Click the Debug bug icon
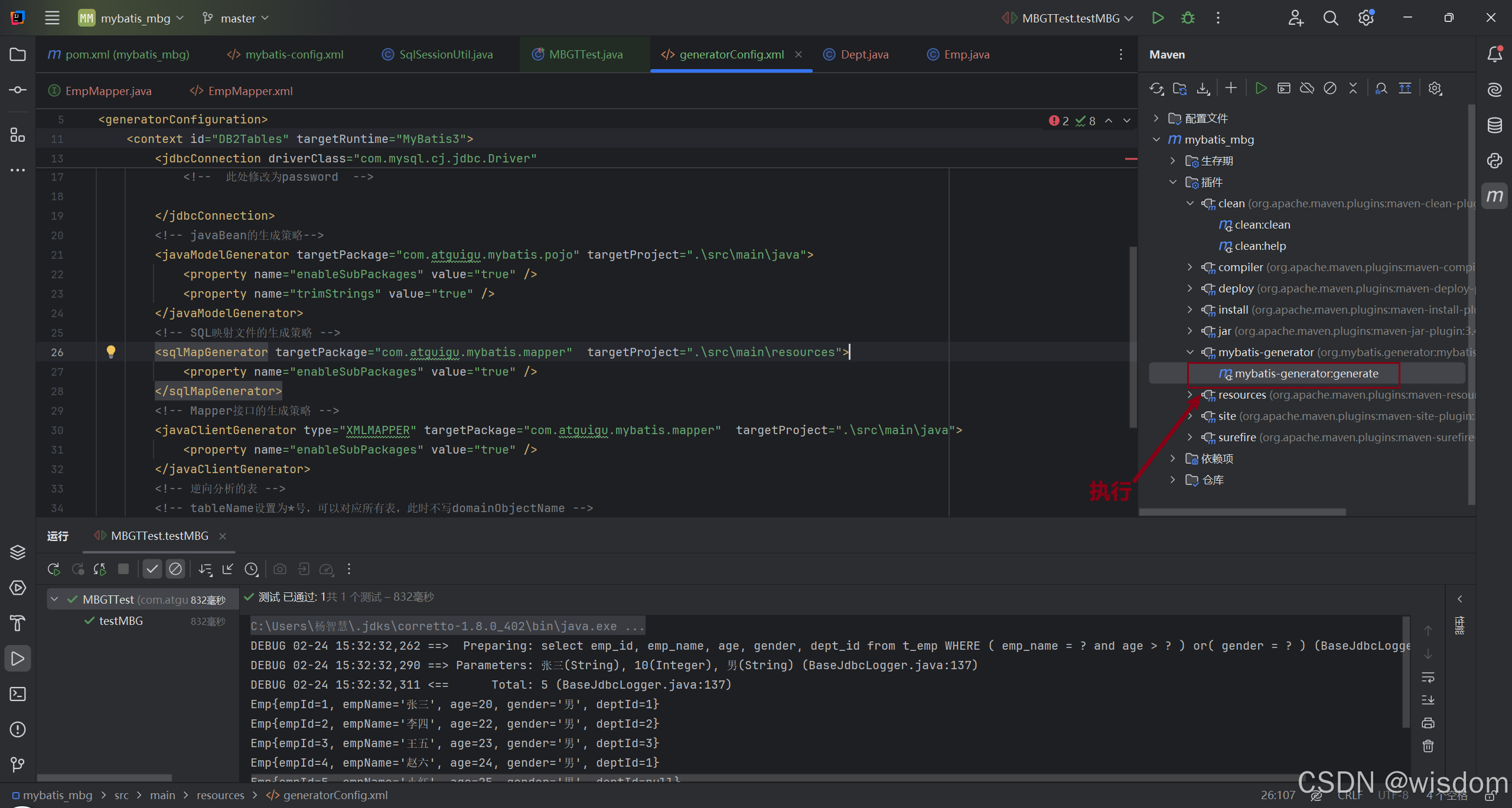The height and width of the screenshot is (808, 1512). (1188, 18)
